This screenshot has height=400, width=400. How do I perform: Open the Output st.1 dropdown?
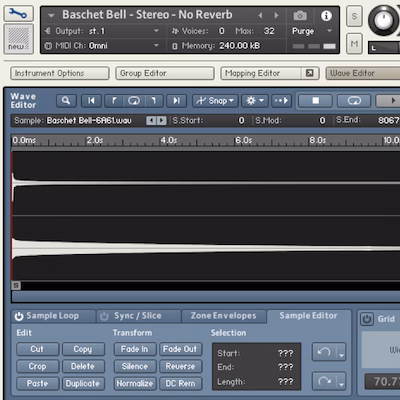[x=156, y=31]
